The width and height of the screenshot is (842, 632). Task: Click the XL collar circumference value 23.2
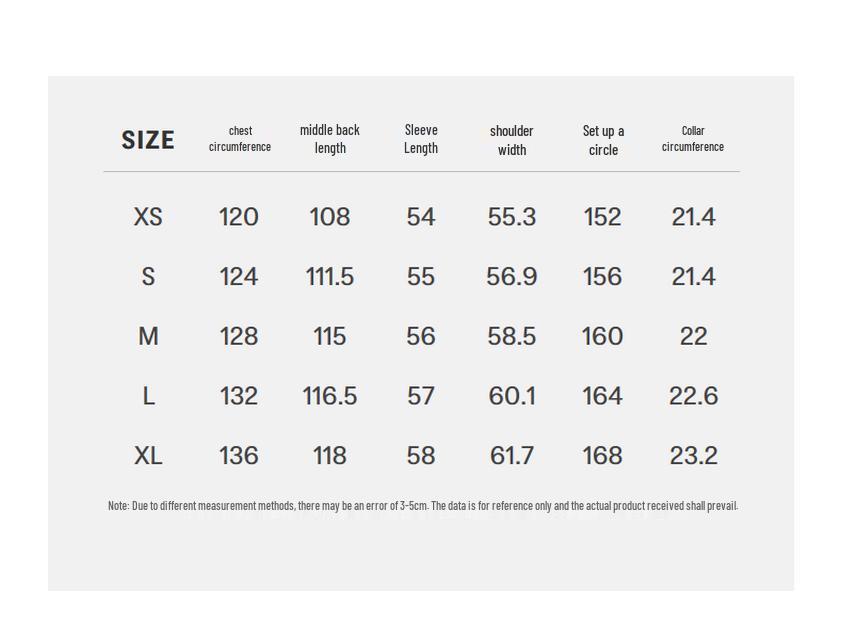[693, 456]
